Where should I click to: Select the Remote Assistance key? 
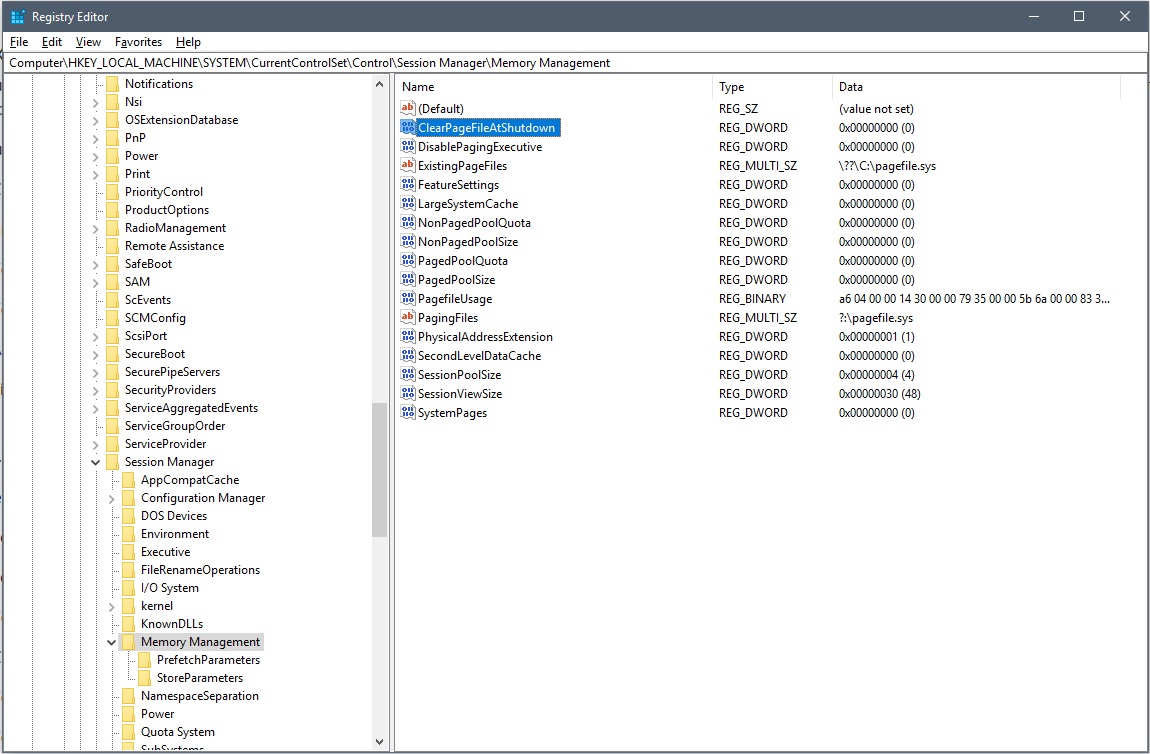pos(175,246)
